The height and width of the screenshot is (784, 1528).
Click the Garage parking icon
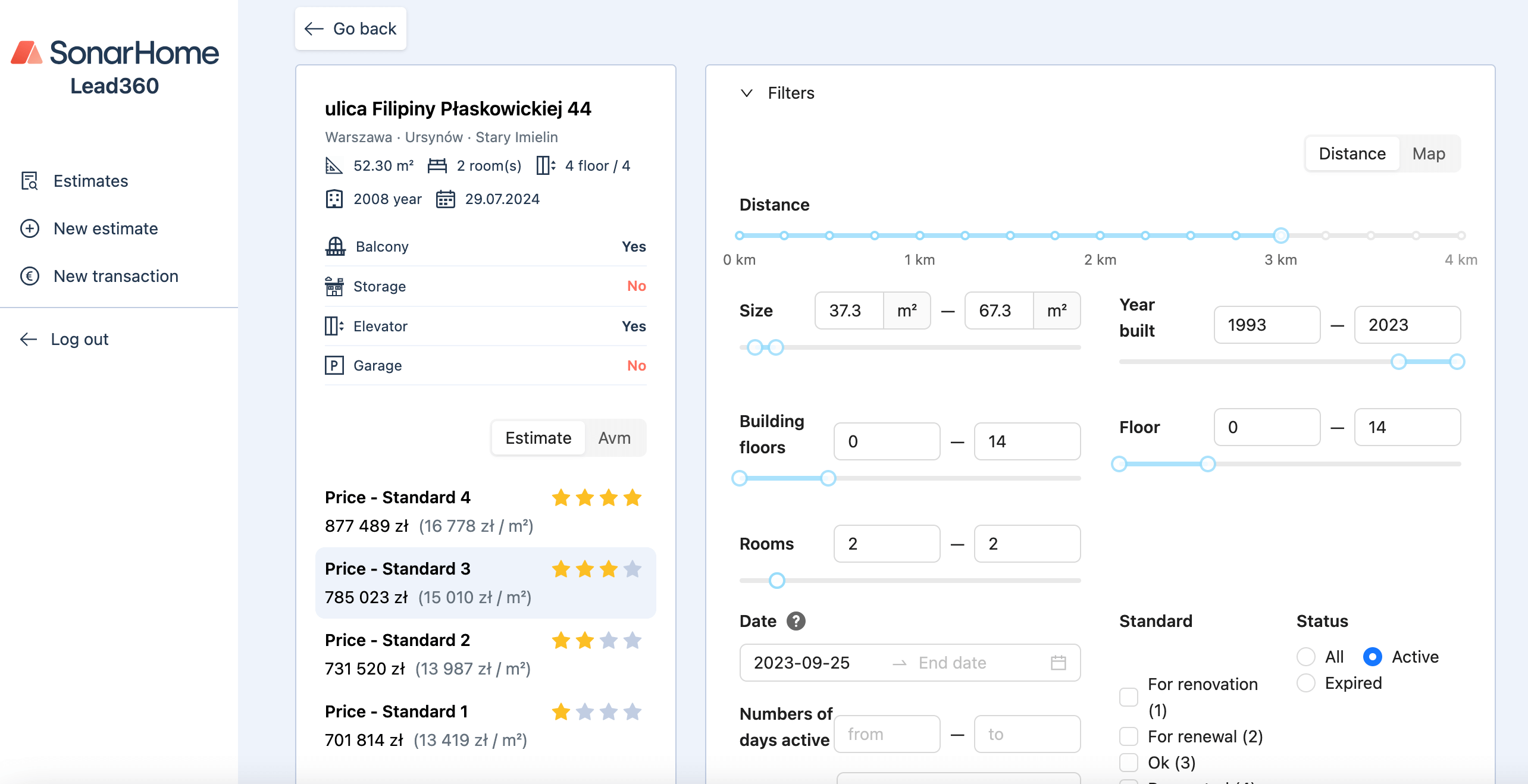[x=334, y=365]
